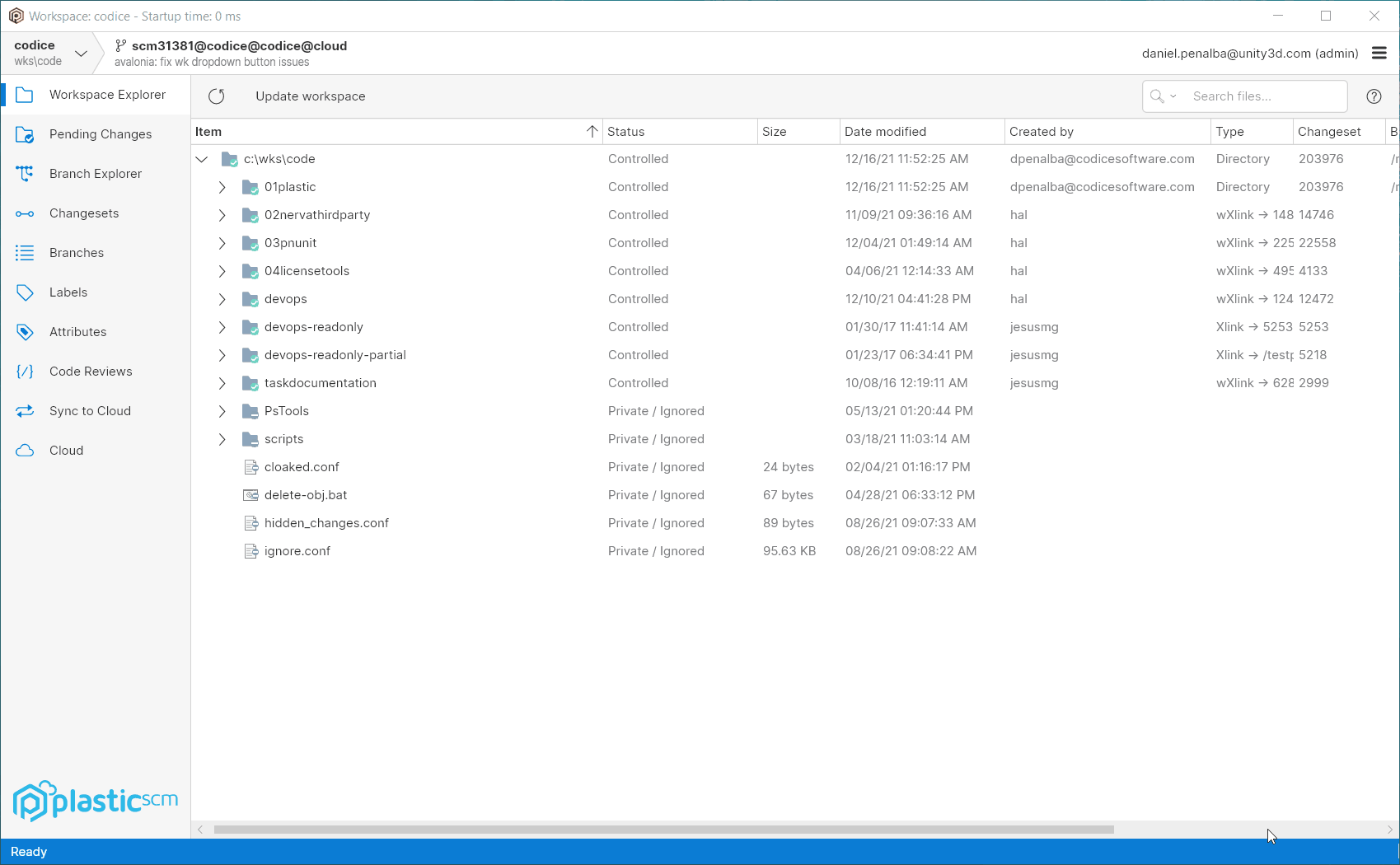Open the Pending Changes view
1400x865 pixels.
pyautogui.click(x=100, y=133)
